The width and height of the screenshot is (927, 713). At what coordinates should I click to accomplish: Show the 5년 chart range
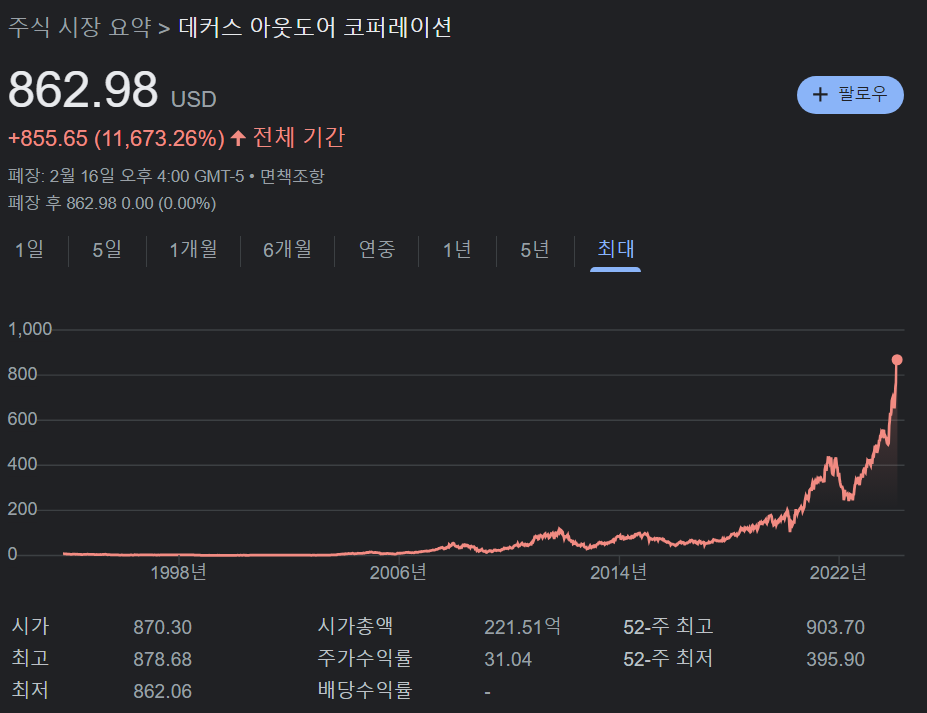[x=535, y=249]
